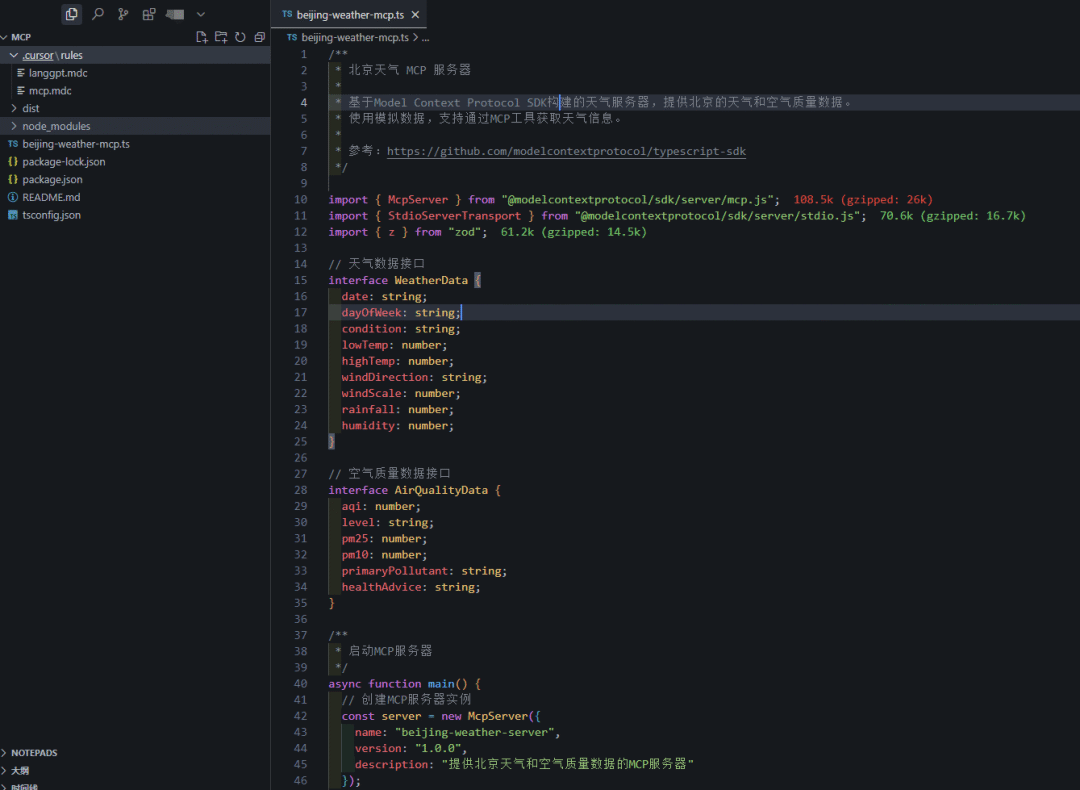1080x790 pixels.
Task: Click the closing brace on line 25
Action: (x=331, y=441)
